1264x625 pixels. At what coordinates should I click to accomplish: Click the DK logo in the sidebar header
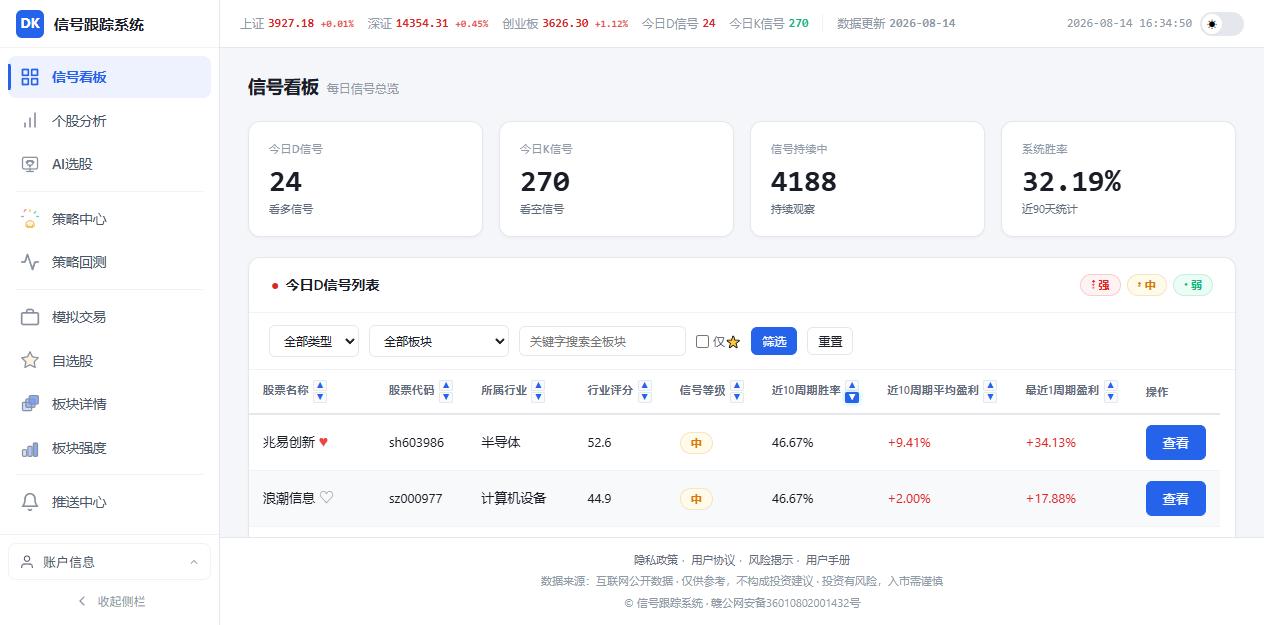point(30,24)
